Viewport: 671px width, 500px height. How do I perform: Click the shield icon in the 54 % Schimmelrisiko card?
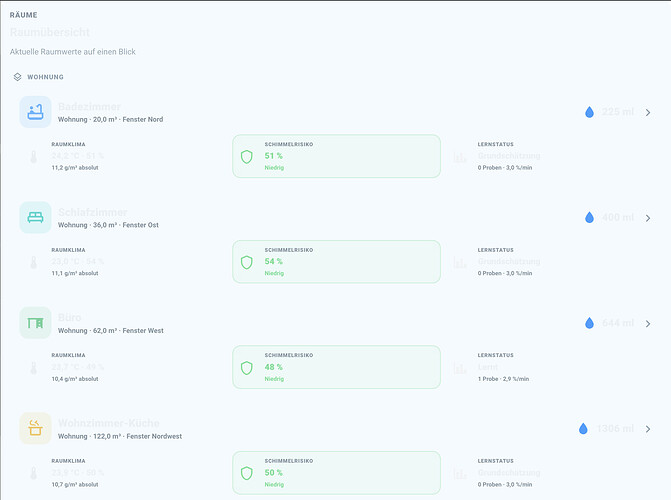246,262
